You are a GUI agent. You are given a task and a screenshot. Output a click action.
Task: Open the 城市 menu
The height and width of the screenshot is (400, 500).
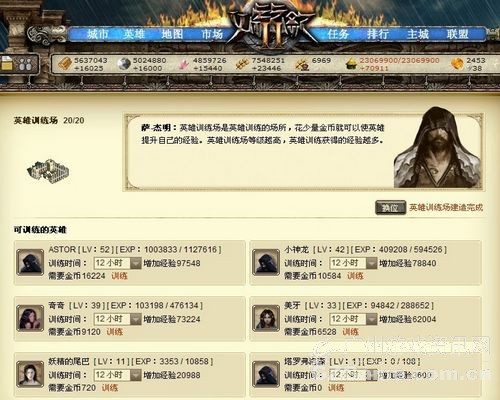pos(98,34)
